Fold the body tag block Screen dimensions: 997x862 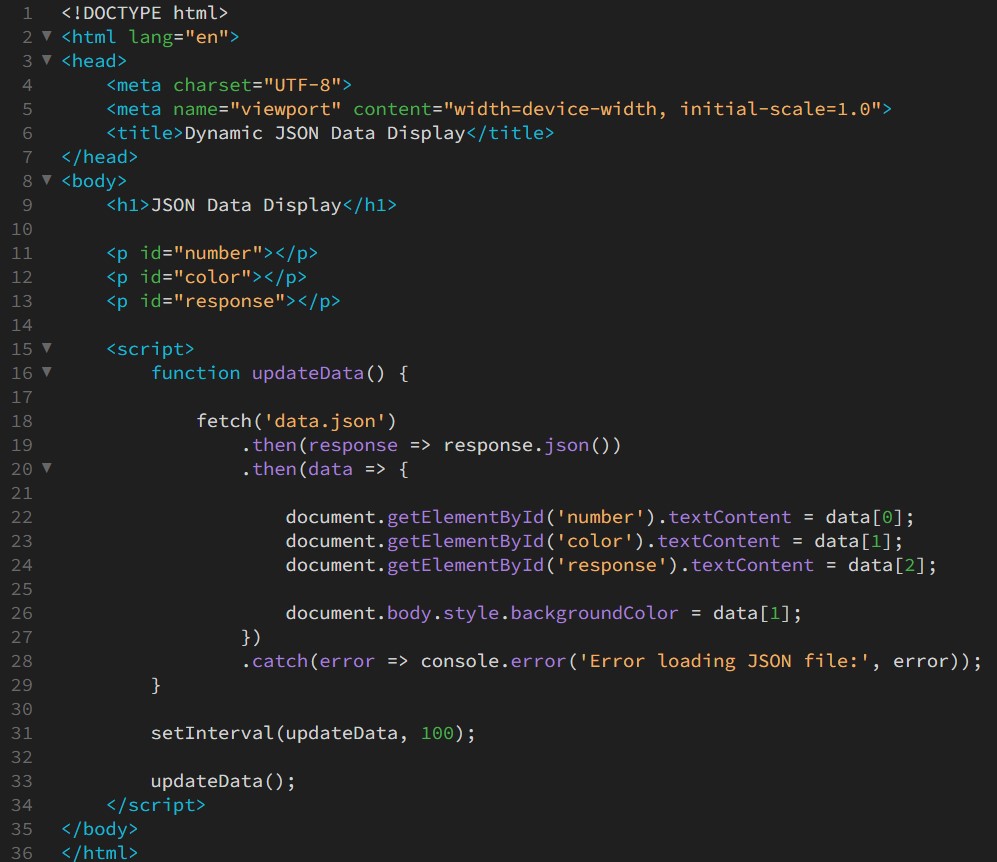46,181
